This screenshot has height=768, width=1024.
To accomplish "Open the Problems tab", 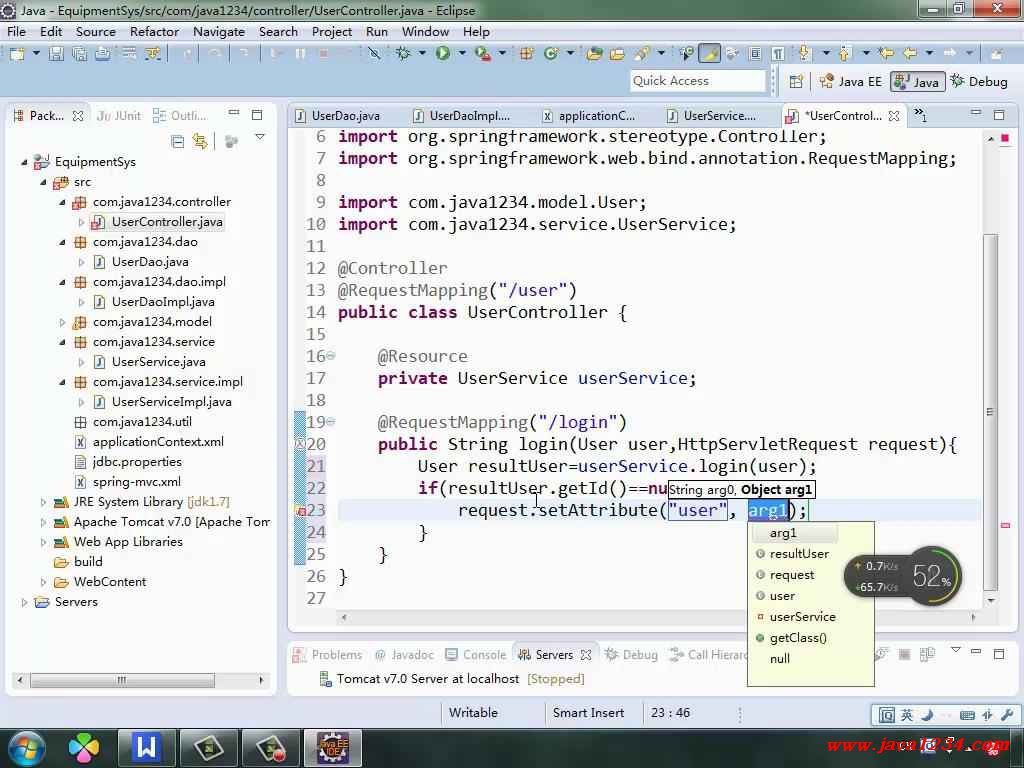I will pyautogui.click(x=328, y=654).
